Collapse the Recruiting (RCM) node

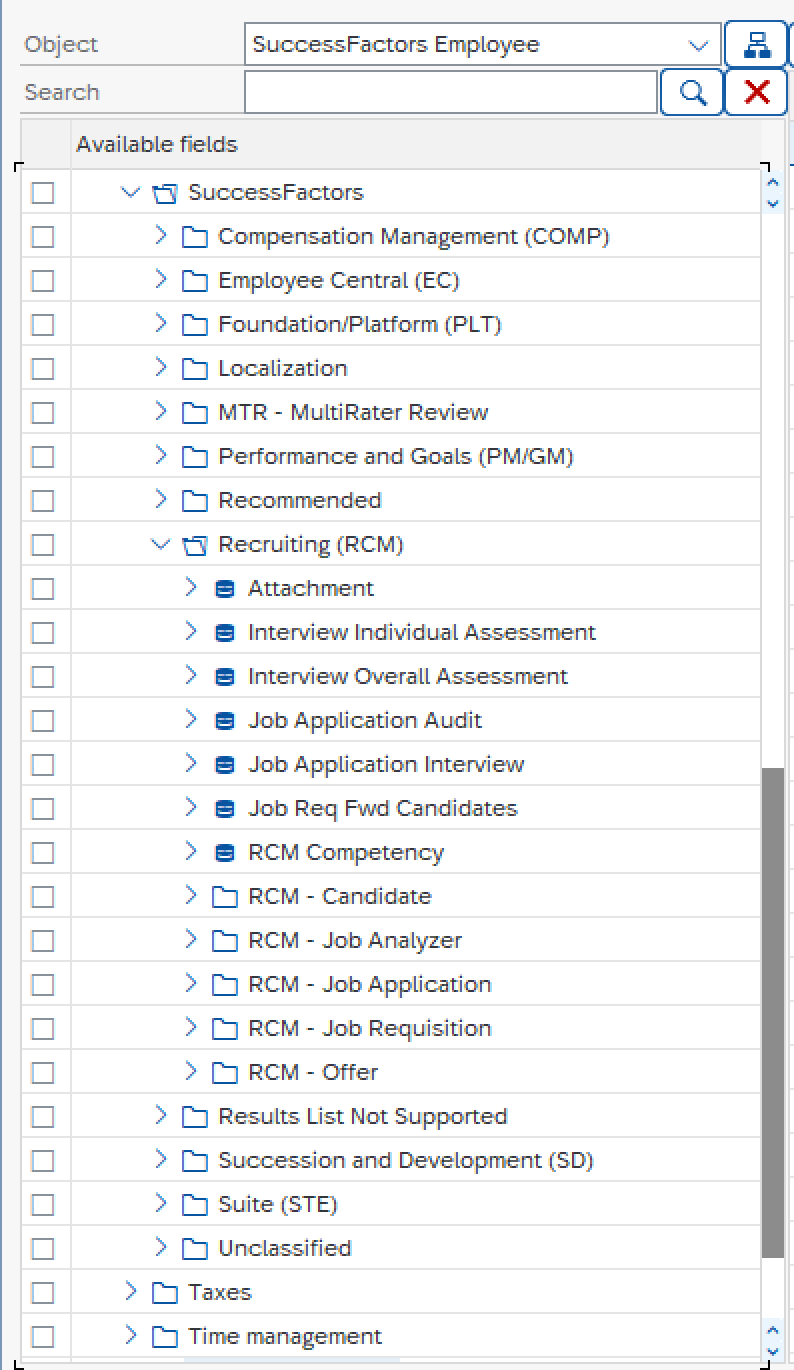click(160, 544)
